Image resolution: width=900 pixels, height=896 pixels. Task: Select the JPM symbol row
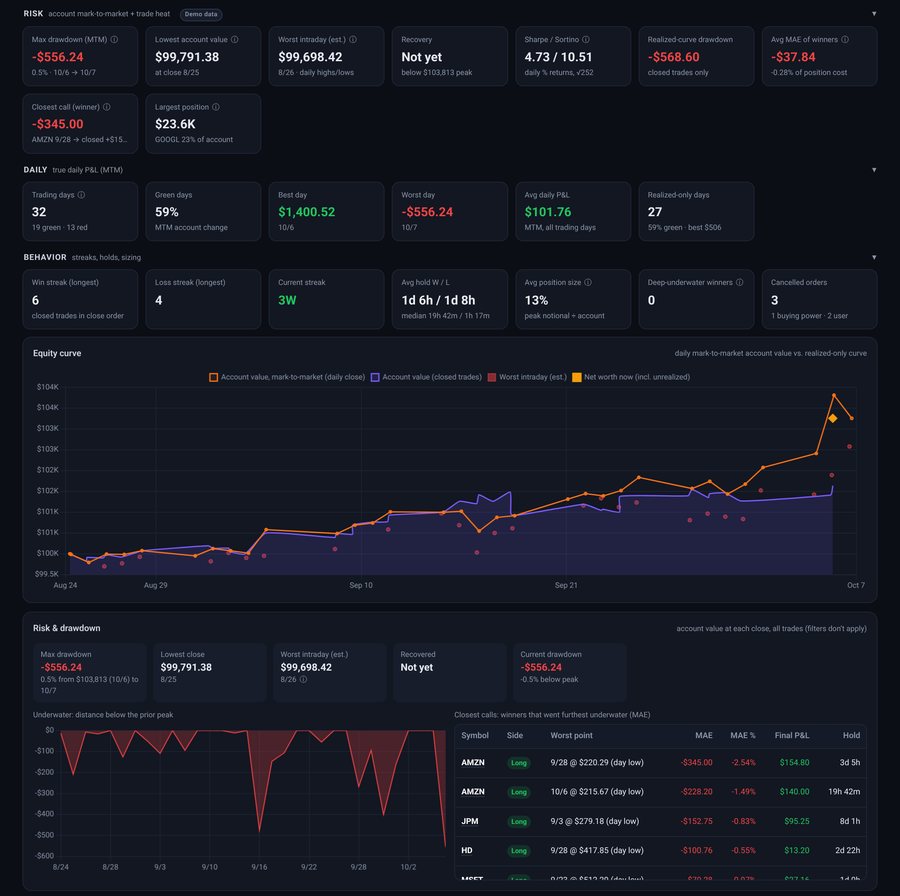[660, 821]
